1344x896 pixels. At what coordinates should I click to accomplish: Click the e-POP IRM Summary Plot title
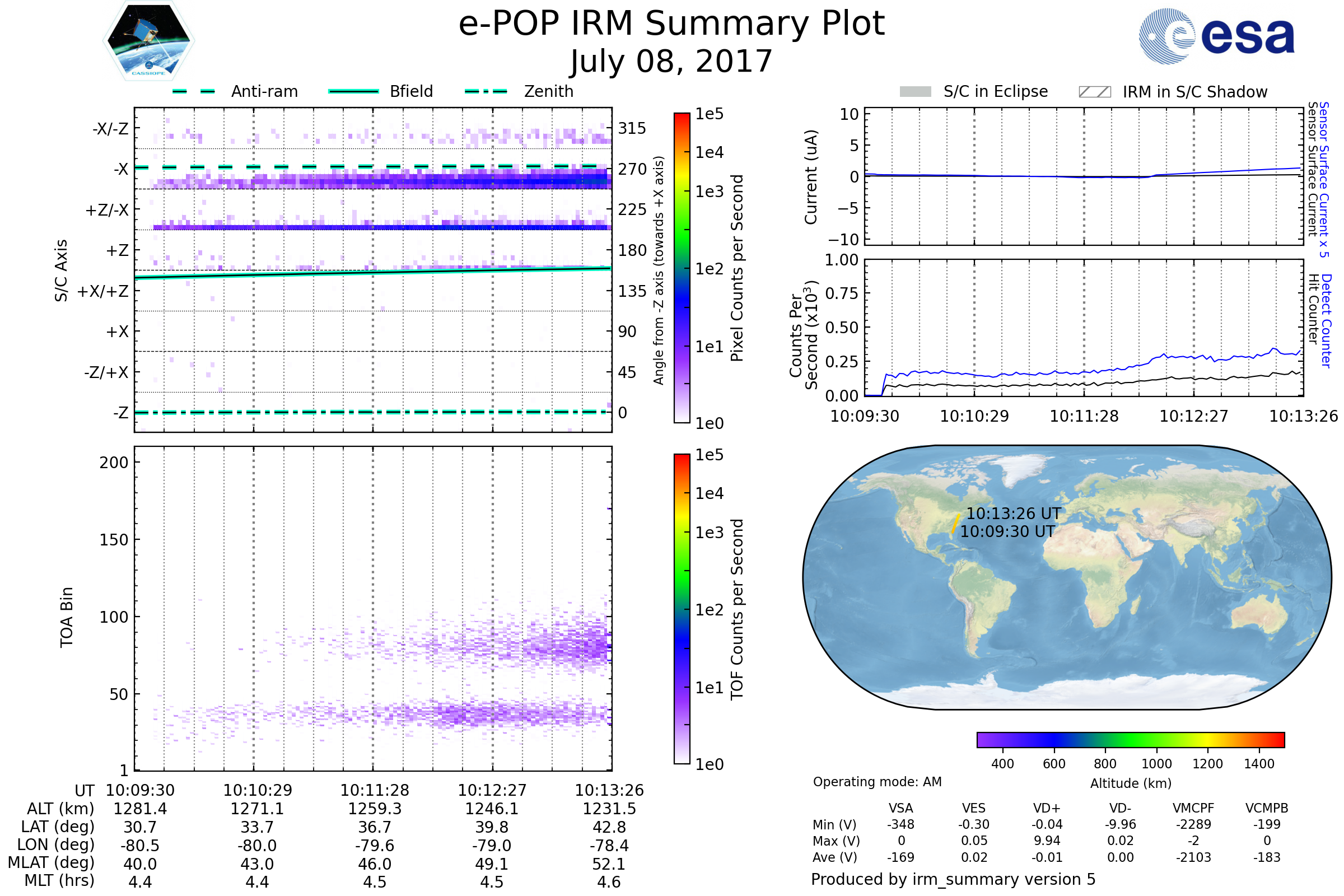(671, 24)
